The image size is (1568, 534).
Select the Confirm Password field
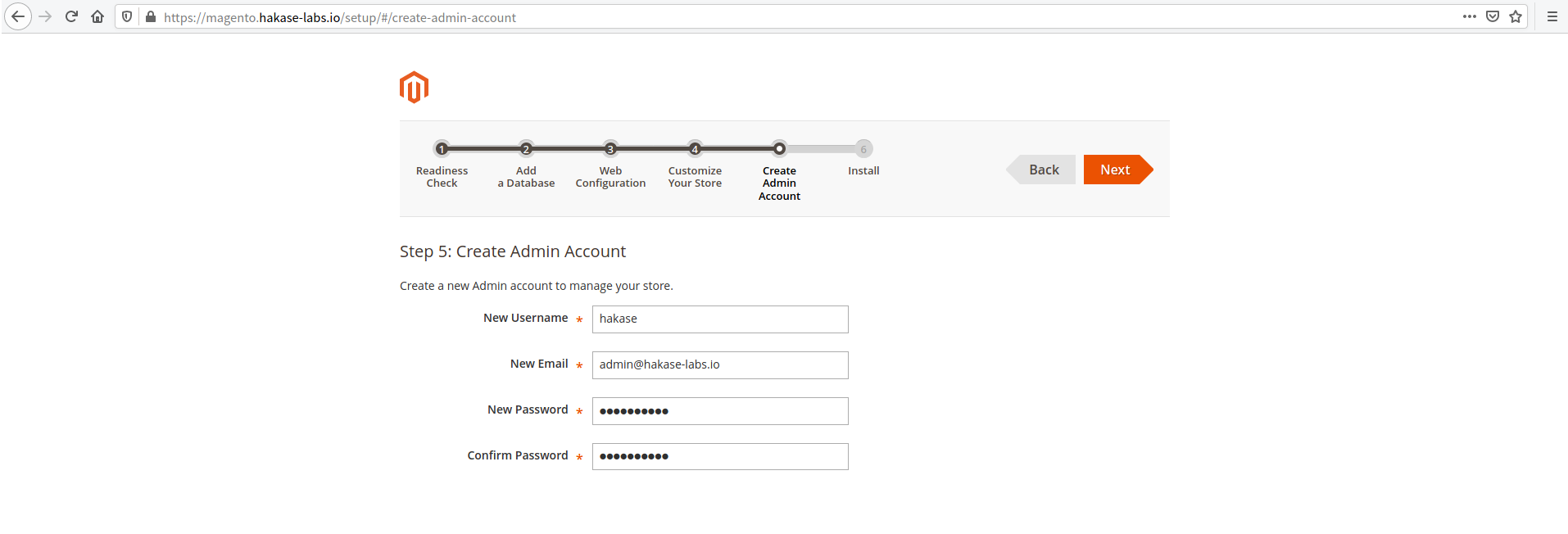(720, 457)
